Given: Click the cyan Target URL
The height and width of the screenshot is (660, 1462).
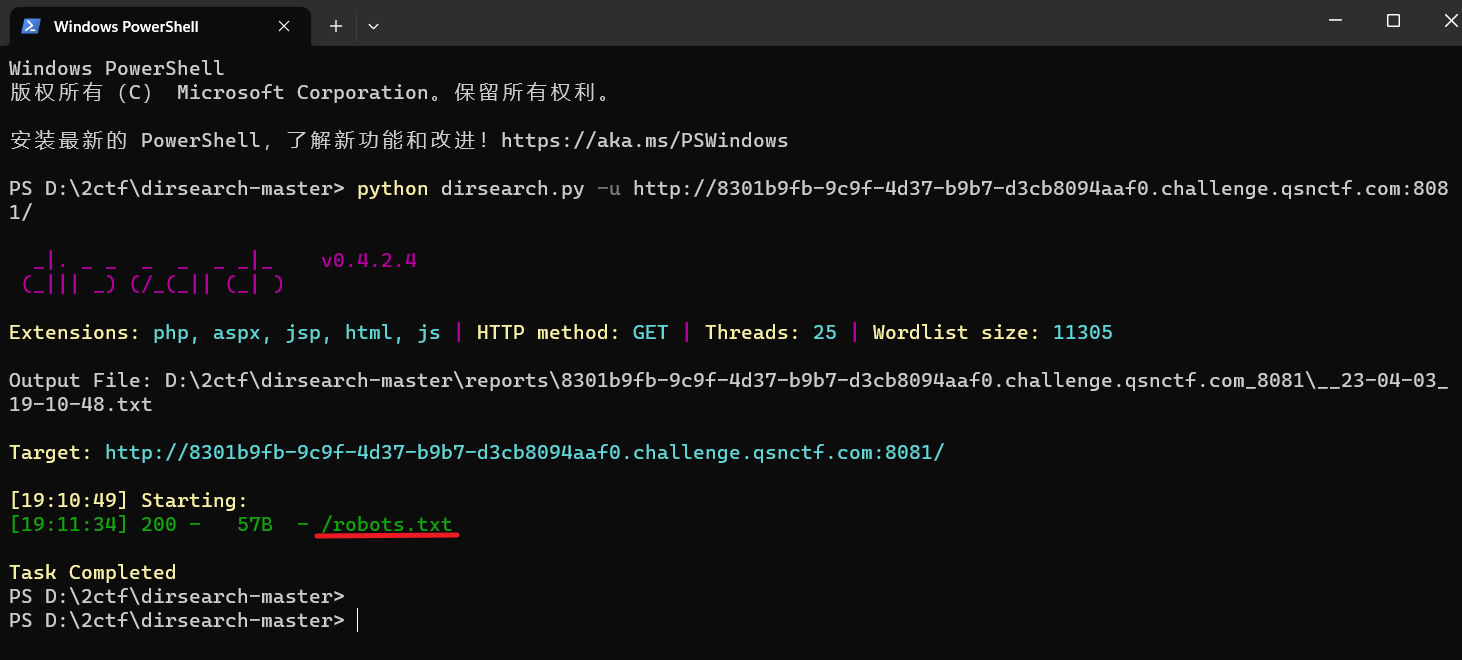Looking at the screenshot, I should (524, 453).
